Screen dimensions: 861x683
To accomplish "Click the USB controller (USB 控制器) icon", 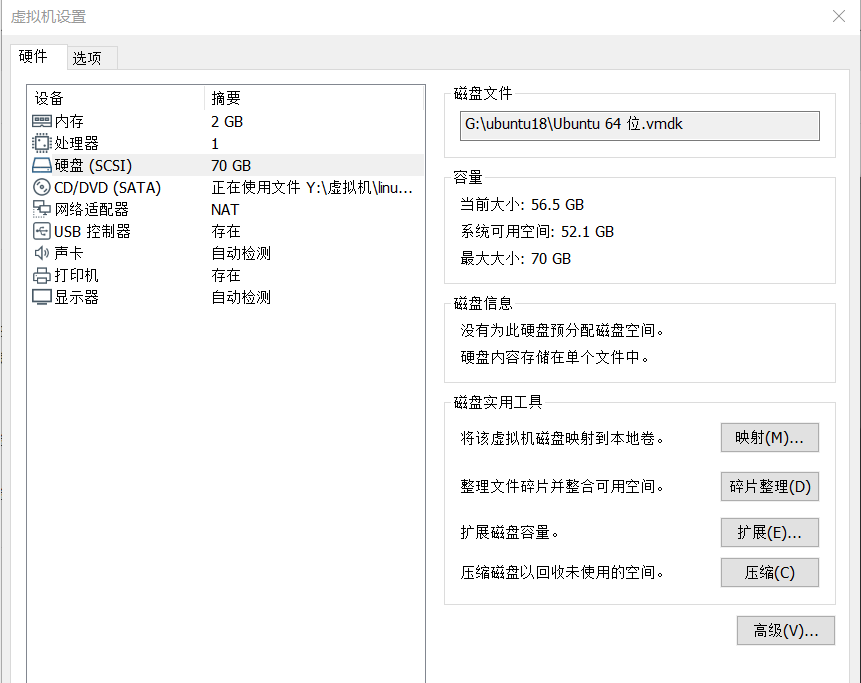I will pos(42,231).
